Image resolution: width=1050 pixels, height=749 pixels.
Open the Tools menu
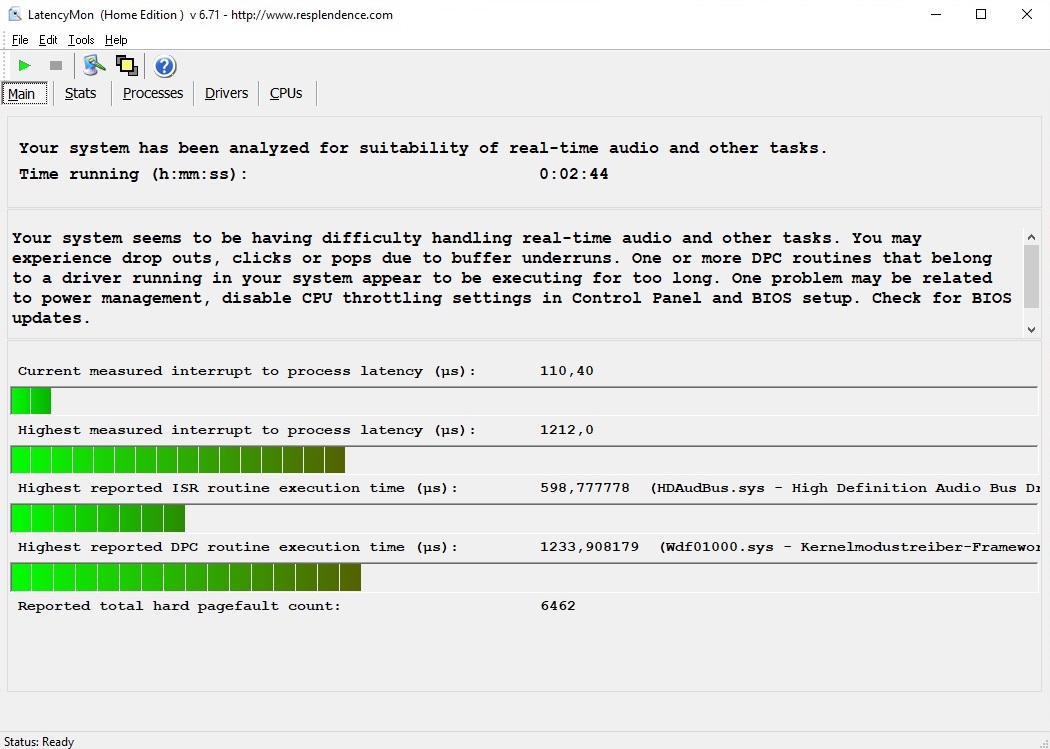(x=81, y=40)
